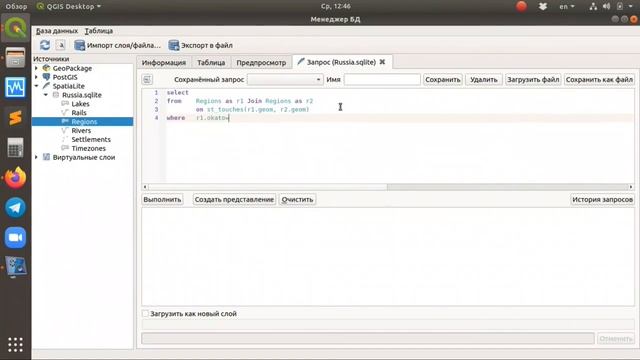Open the Обзор activities overview

(16, 6)
